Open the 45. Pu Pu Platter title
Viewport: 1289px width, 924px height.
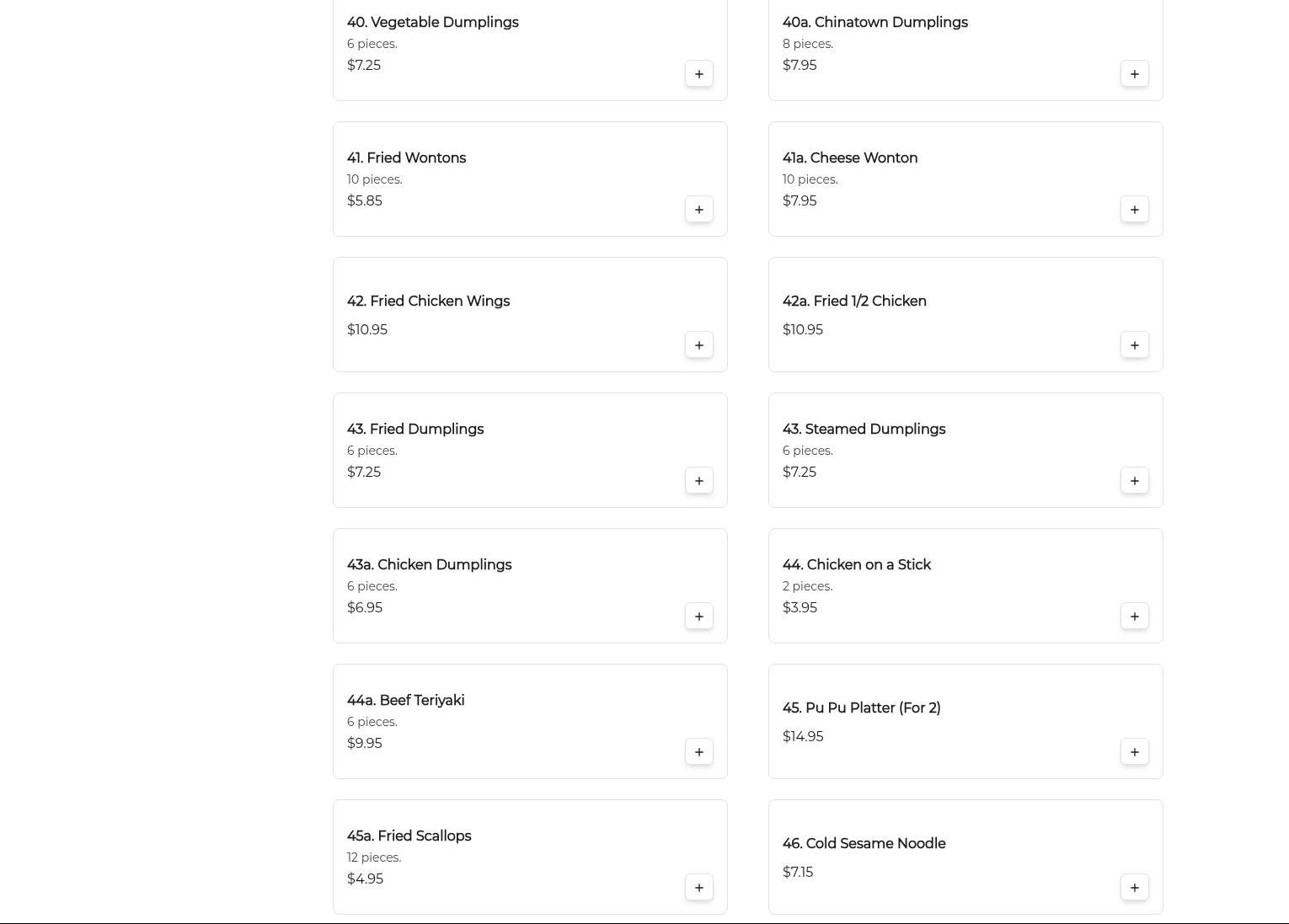861,708
